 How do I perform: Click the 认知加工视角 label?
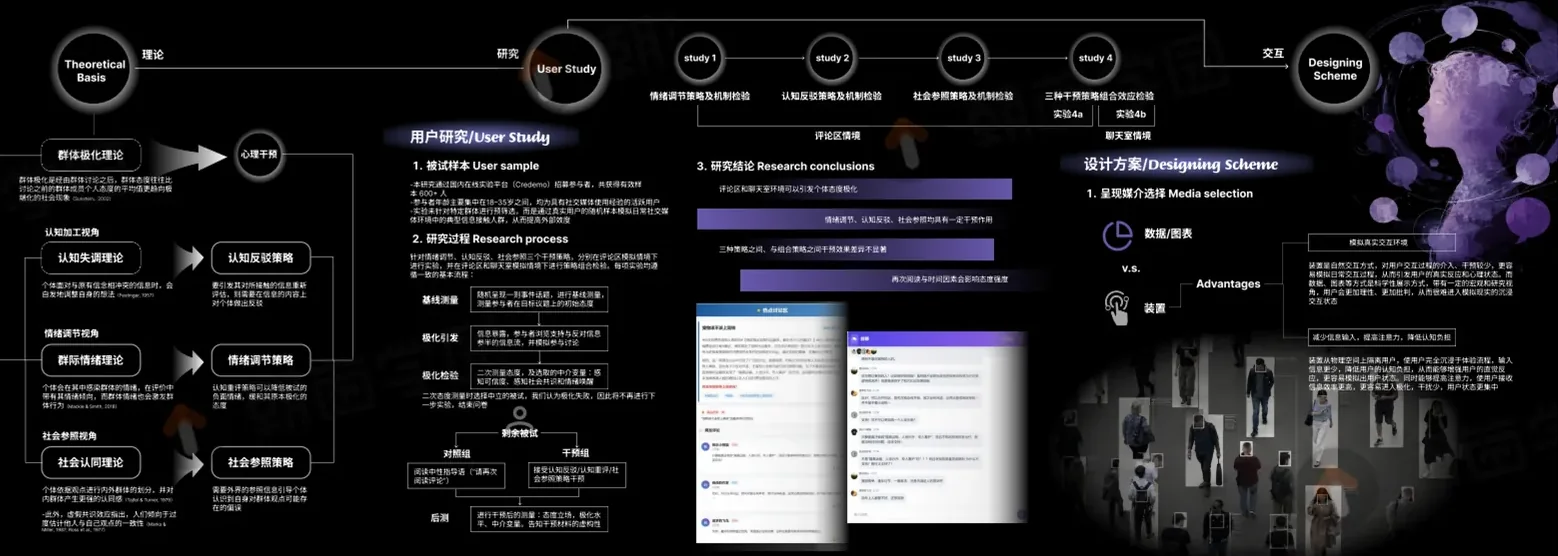point(71,232)
